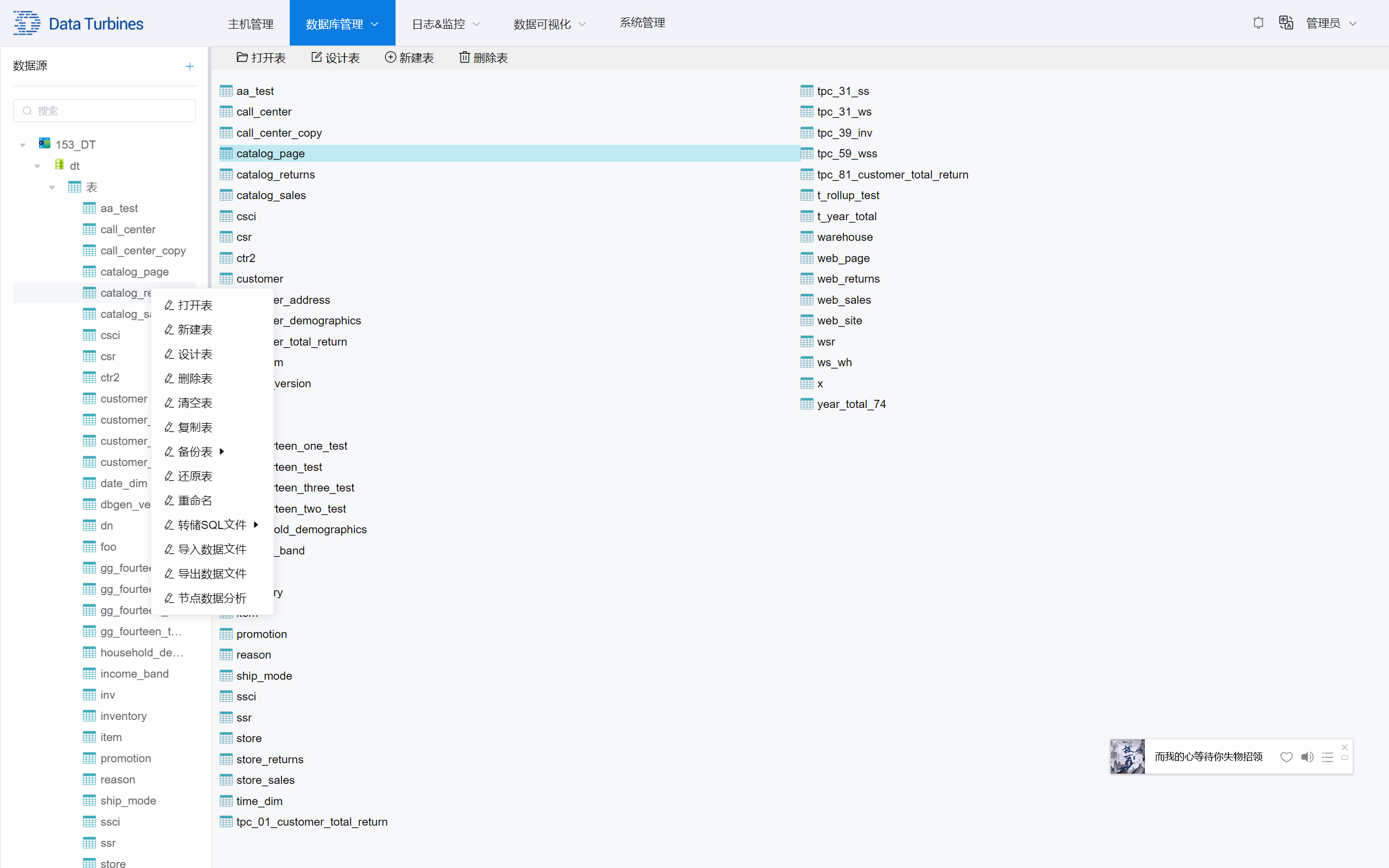Collapse the 表 tables folder node
This screenshot has height=868, width=1389.
click(52, 188)
